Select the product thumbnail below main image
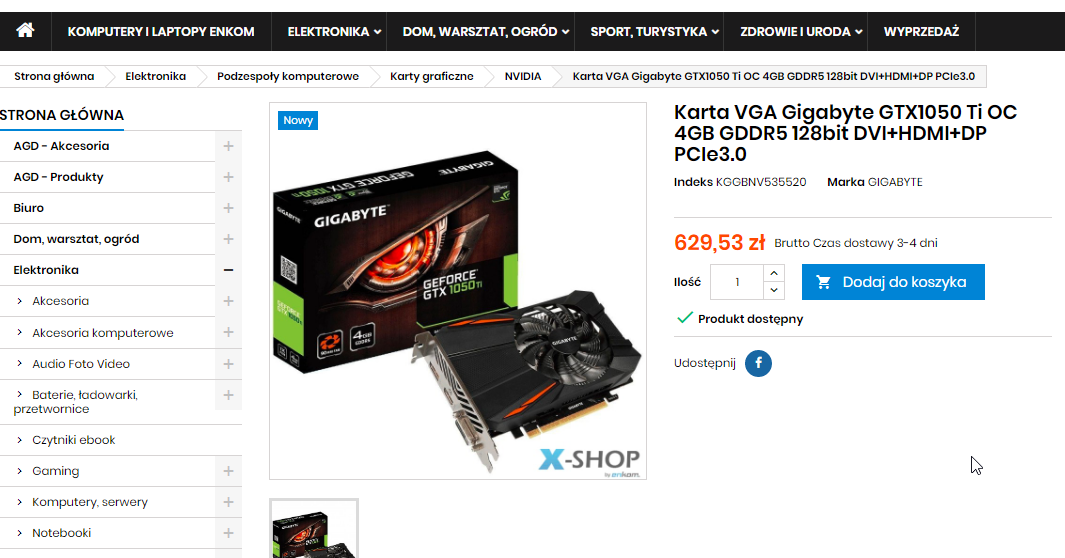 [314, 529]
